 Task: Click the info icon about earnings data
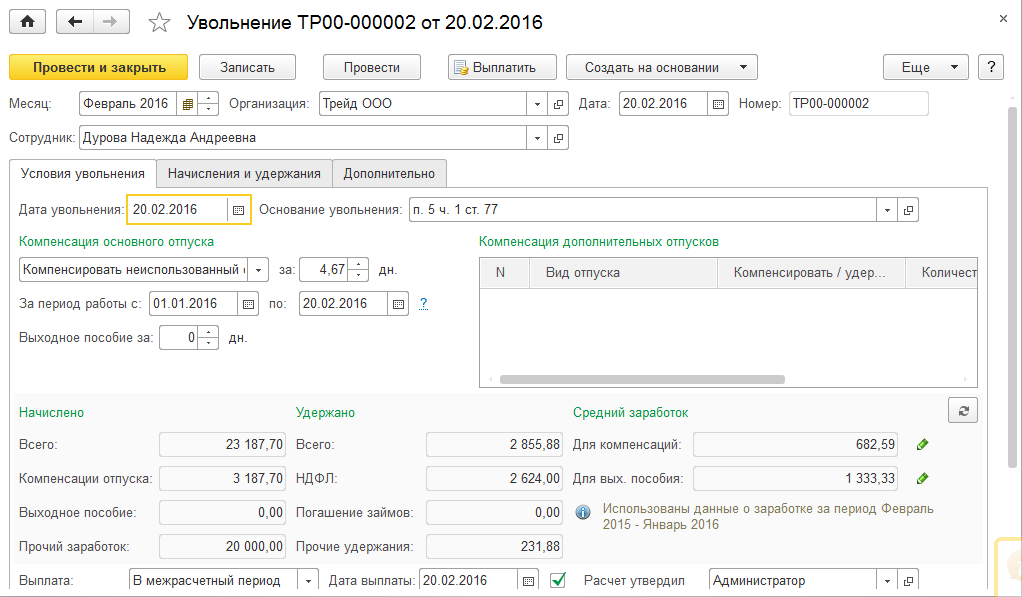coord(583,512)
